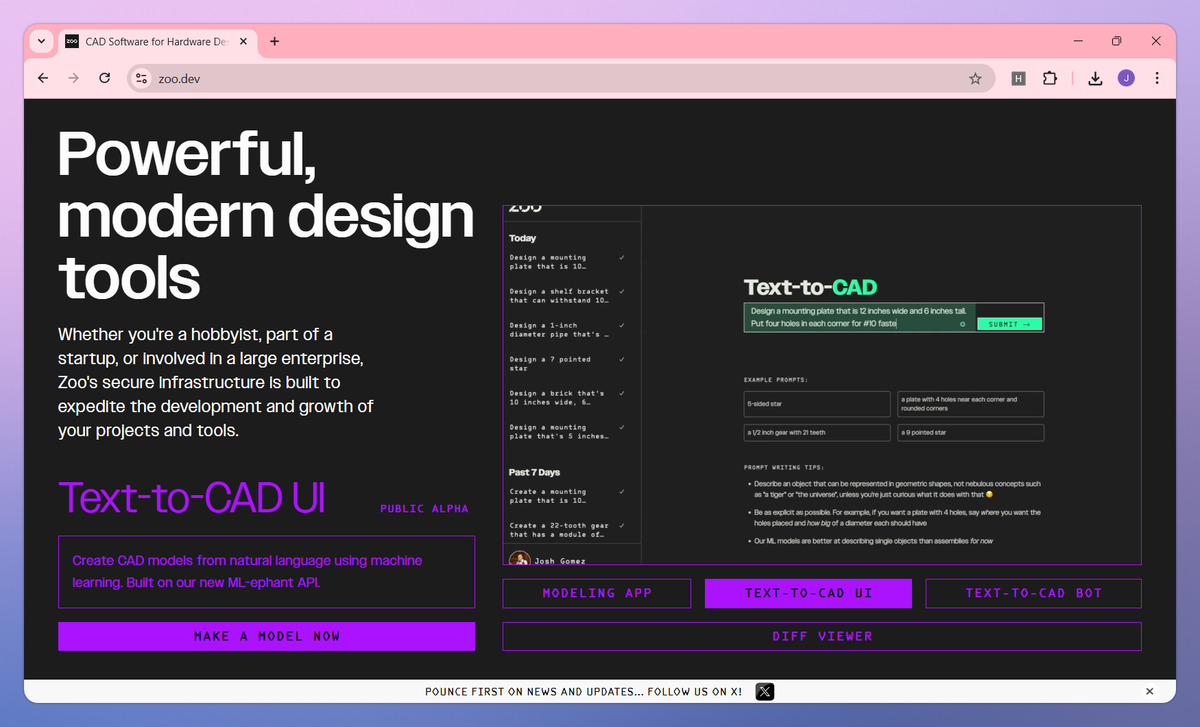The image size is (1200, 727).
Task: Close the CAD Software browser tab
Action: coord(244,41)
